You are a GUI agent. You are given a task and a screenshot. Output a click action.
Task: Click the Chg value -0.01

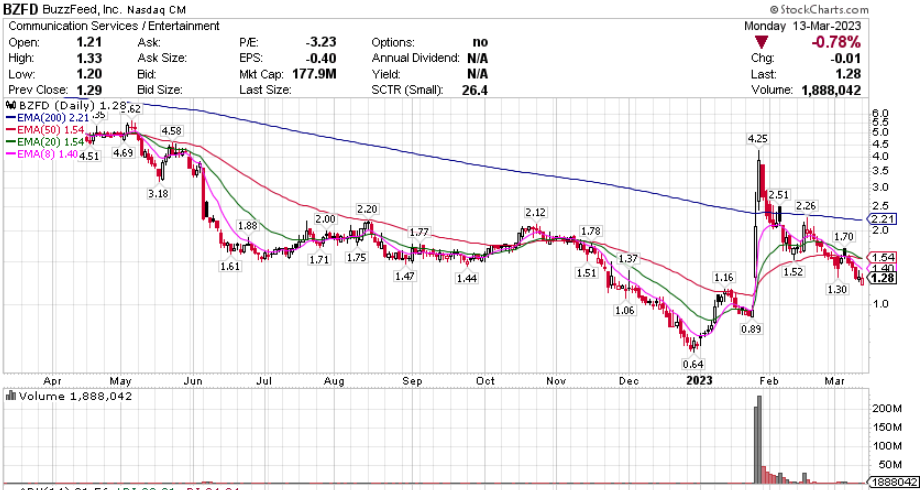(847, 58)
